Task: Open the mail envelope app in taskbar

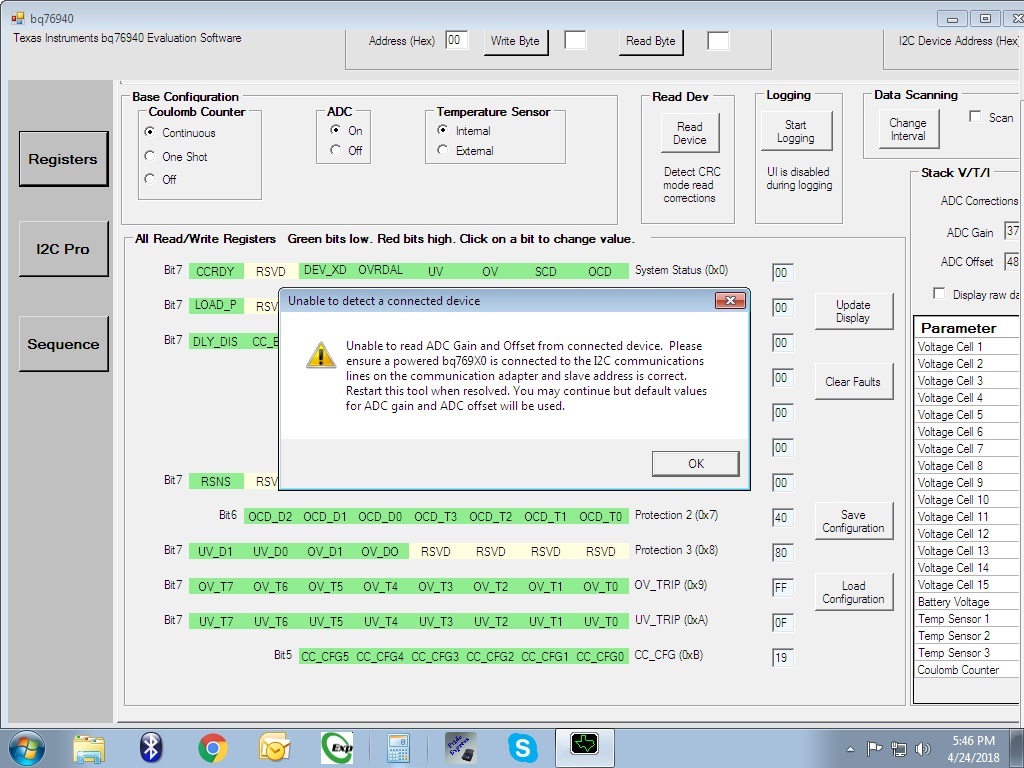Action: [x=274, y=748]
